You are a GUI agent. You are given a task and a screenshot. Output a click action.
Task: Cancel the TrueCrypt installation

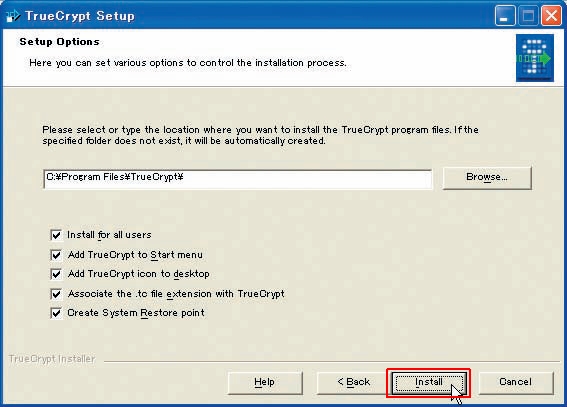(516, 382)
